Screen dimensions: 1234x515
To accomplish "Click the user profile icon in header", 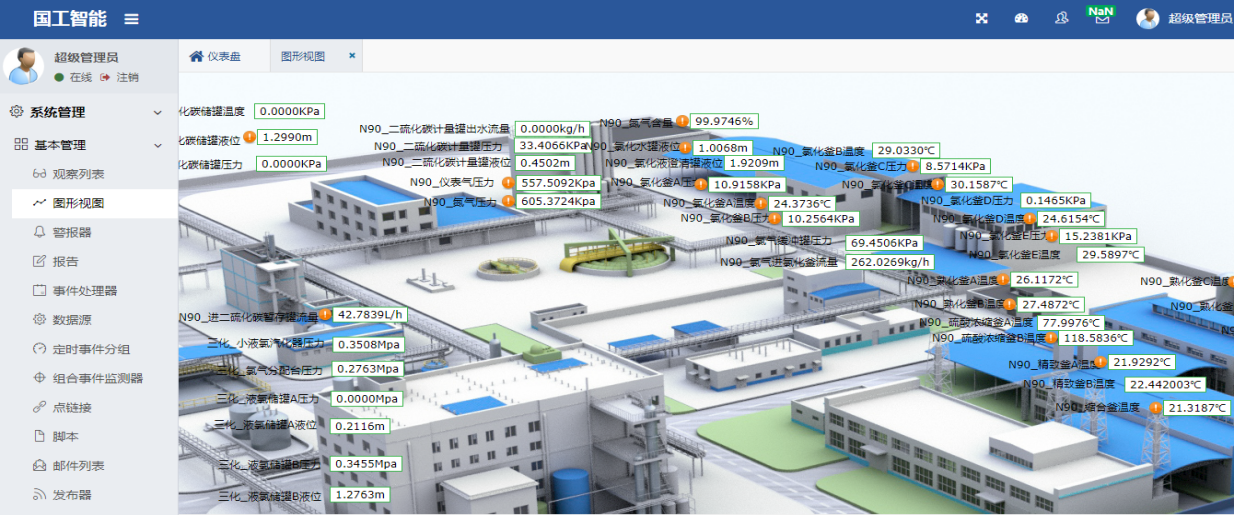I will click(1061, 19).
